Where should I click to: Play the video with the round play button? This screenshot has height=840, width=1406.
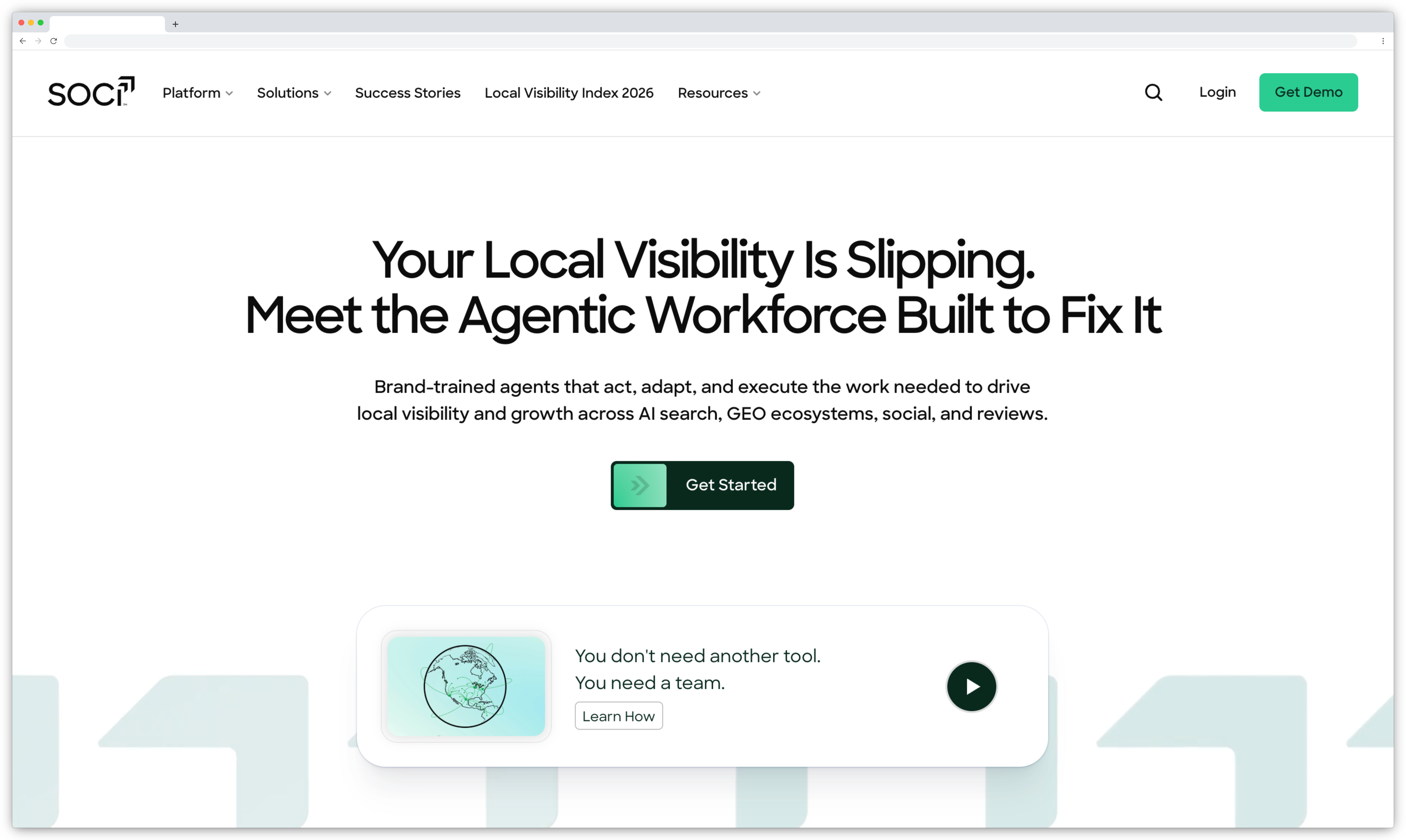point(971,687)
